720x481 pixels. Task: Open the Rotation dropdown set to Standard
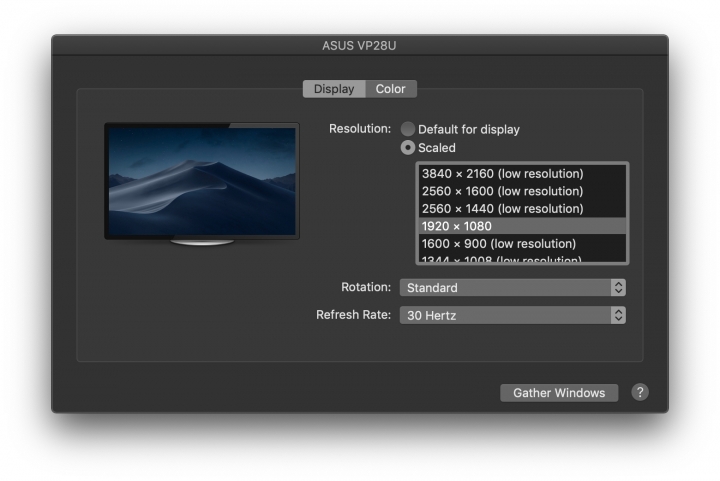point(512,288)
